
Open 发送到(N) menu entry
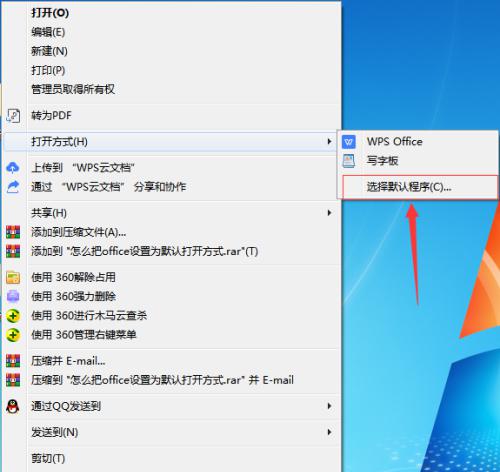[171, 432]
